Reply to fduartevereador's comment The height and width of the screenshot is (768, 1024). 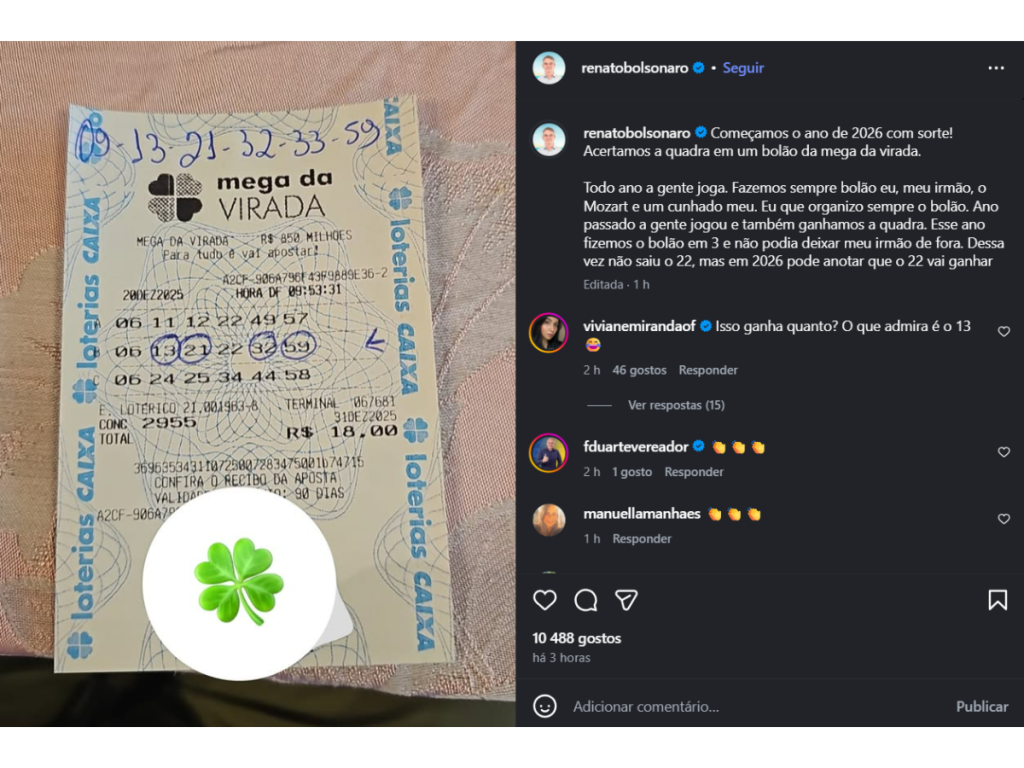pyautogui.click(x=694, y=472)
